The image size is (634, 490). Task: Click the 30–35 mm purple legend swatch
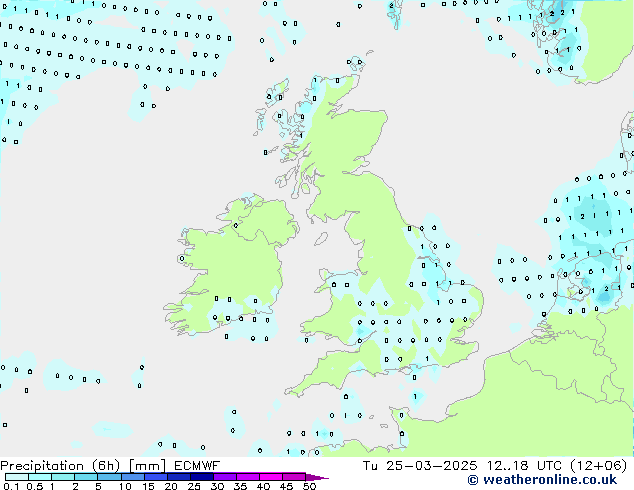coord(225,477)
